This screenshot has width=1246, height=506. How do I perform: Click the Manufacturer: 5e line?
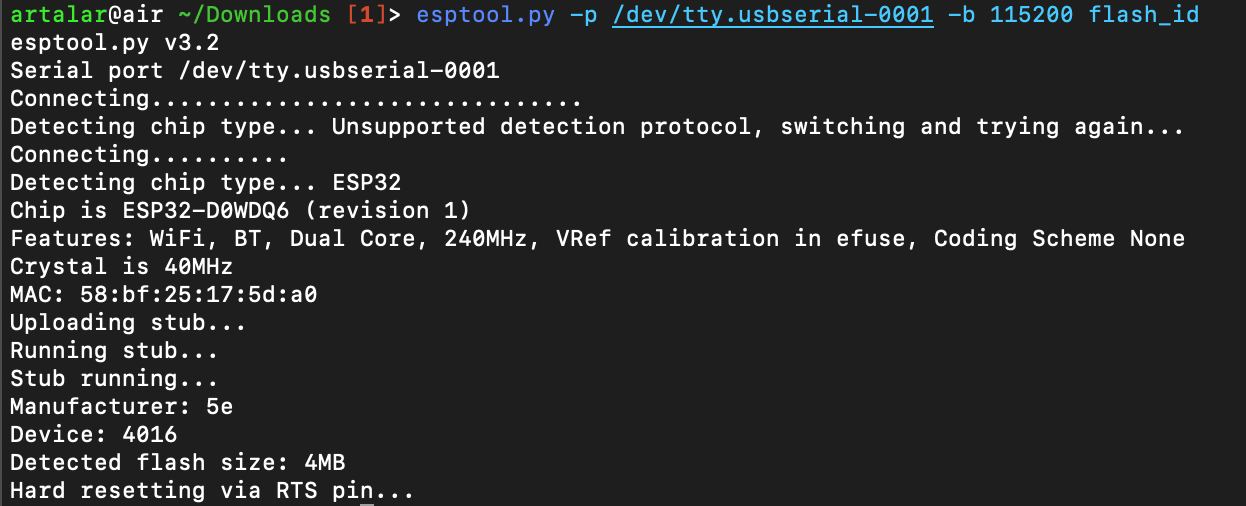pyautogui.click(x=122, y=407)
